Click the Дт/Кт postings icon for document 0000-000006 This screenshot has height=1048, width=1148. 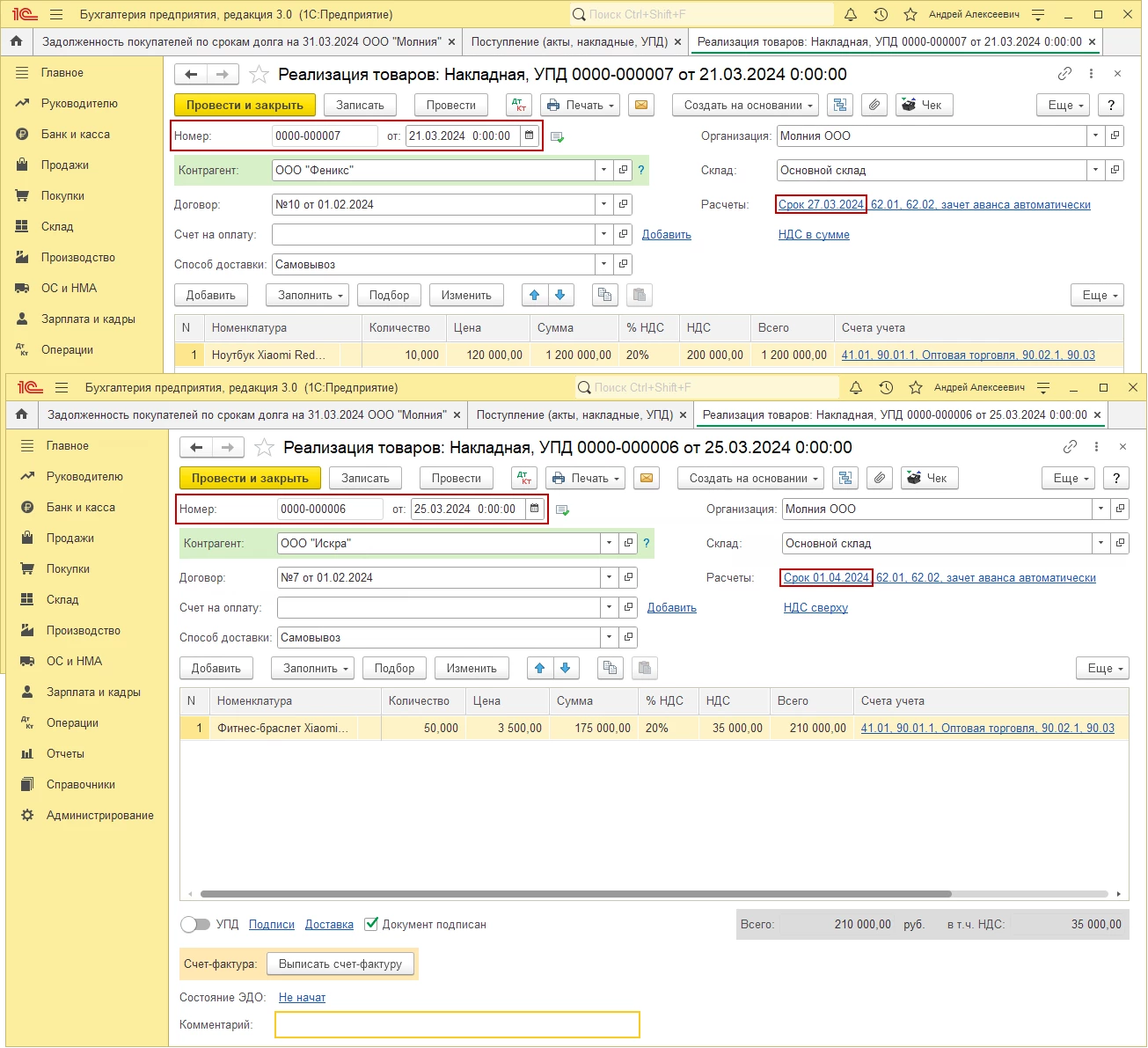(524, 478)
